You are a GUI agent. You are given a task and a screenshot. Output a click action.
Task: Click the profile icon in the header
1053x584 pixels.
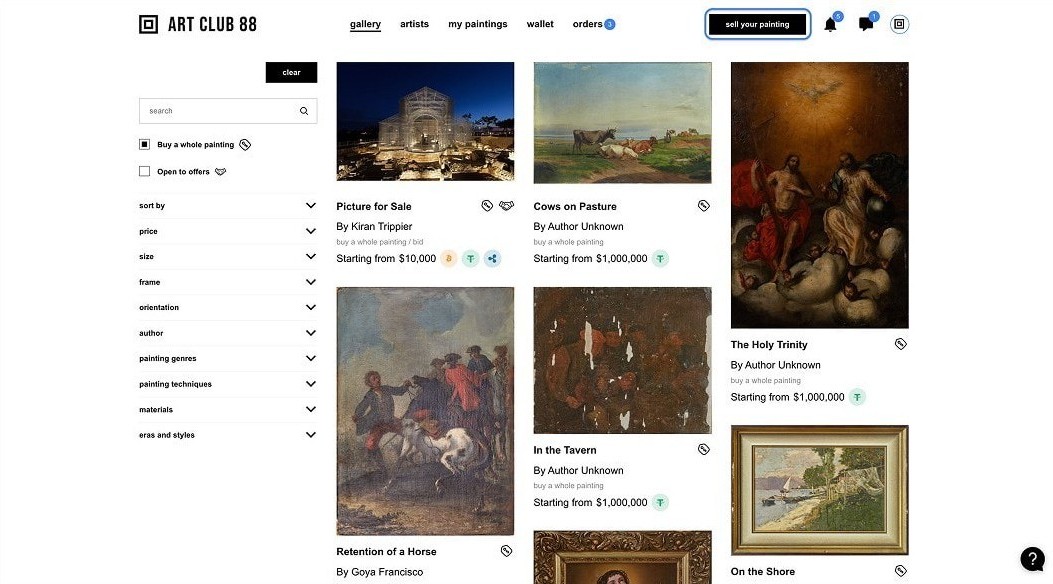tap(899, 24)
